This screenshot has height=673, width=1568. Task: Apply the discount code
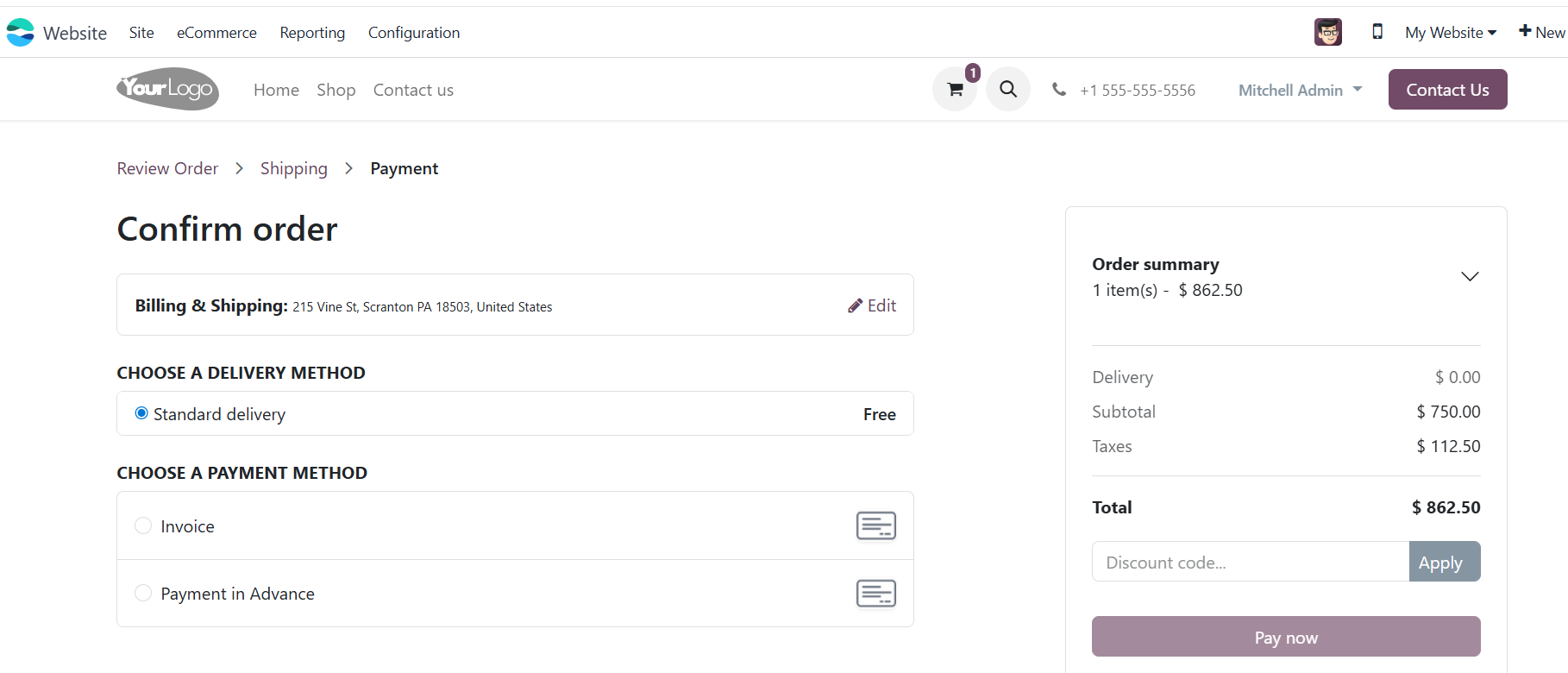coord(1444,562)
